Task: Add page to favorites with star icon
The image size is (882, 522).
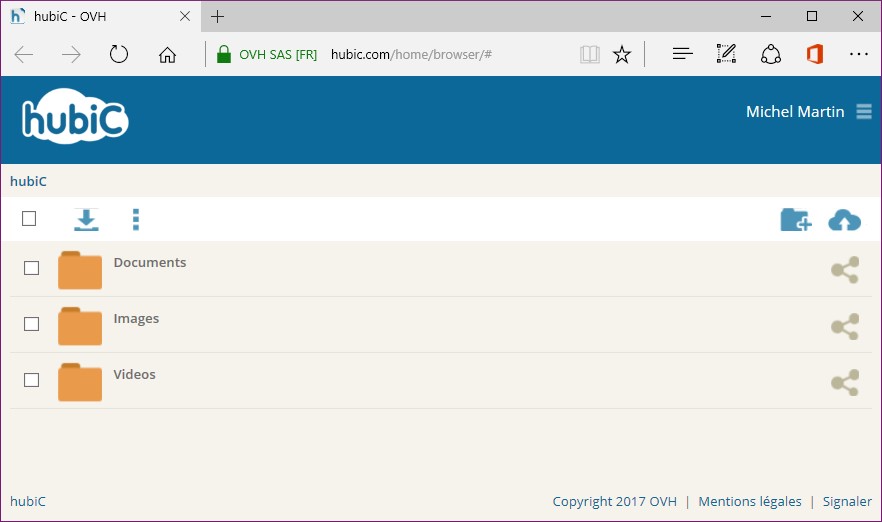Action: [x=622, y=54]
